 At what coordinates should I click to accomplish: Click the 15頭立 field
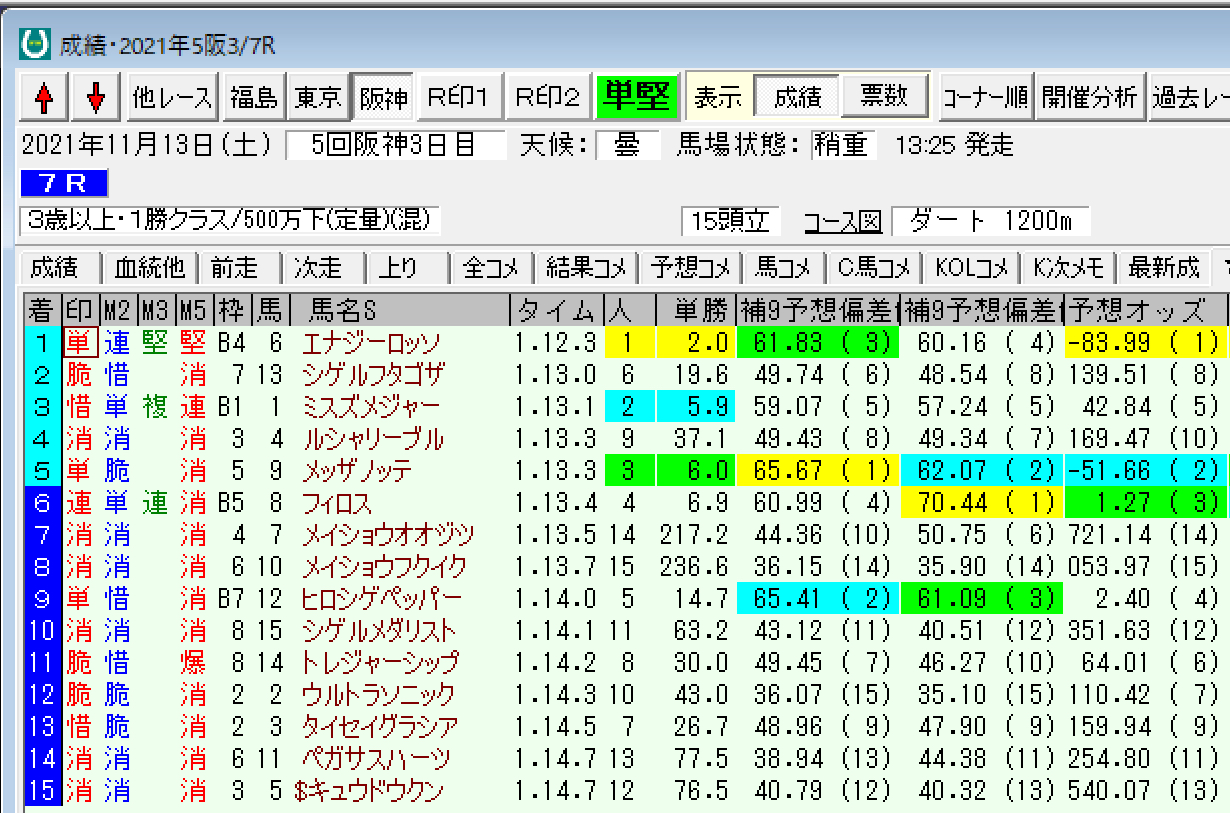(x=730, y=221)
